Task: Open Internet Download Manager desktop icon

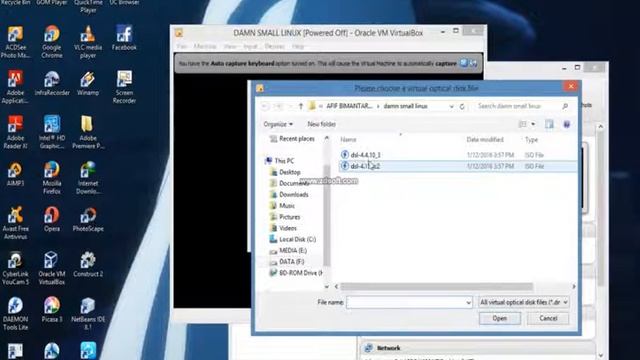Action: click(88, 178)
